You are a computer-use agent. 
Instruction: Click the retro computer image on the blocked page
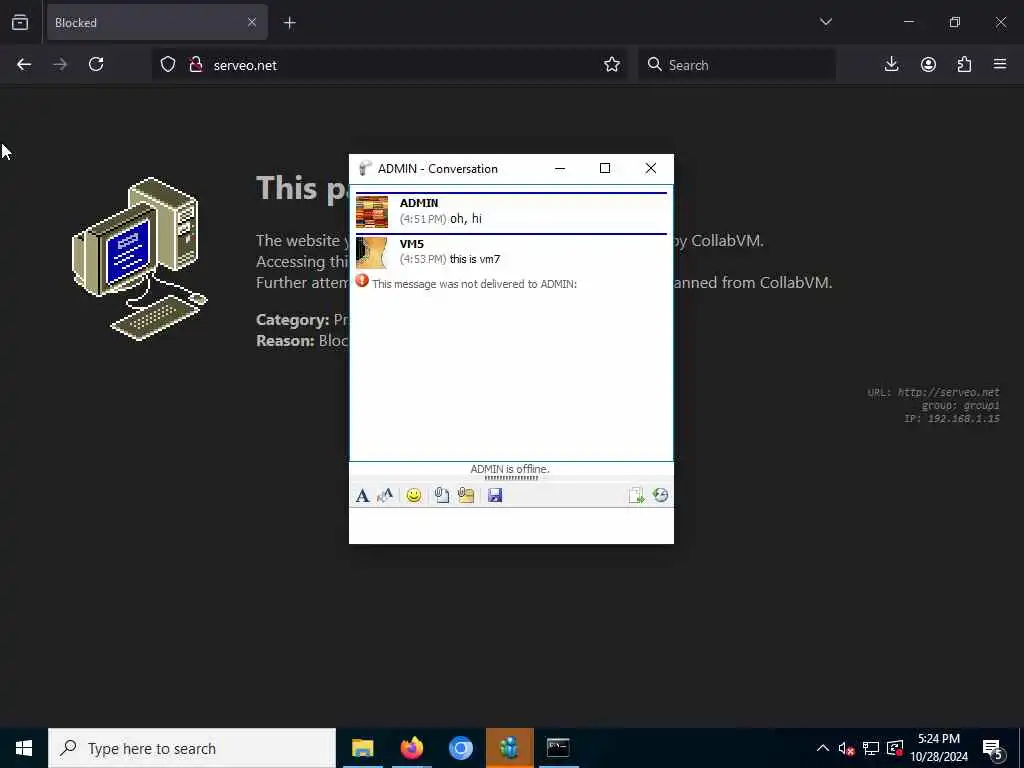(139, 259)
